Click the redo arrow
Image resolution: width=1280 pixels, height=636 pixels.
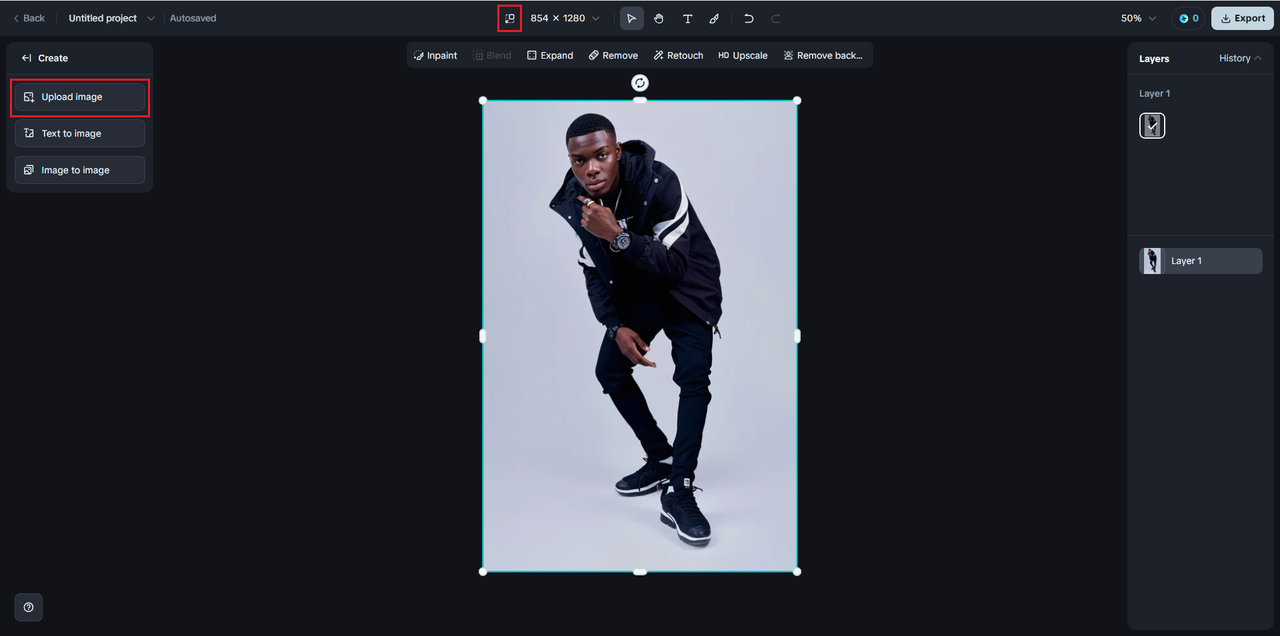[x=776, y=18]
